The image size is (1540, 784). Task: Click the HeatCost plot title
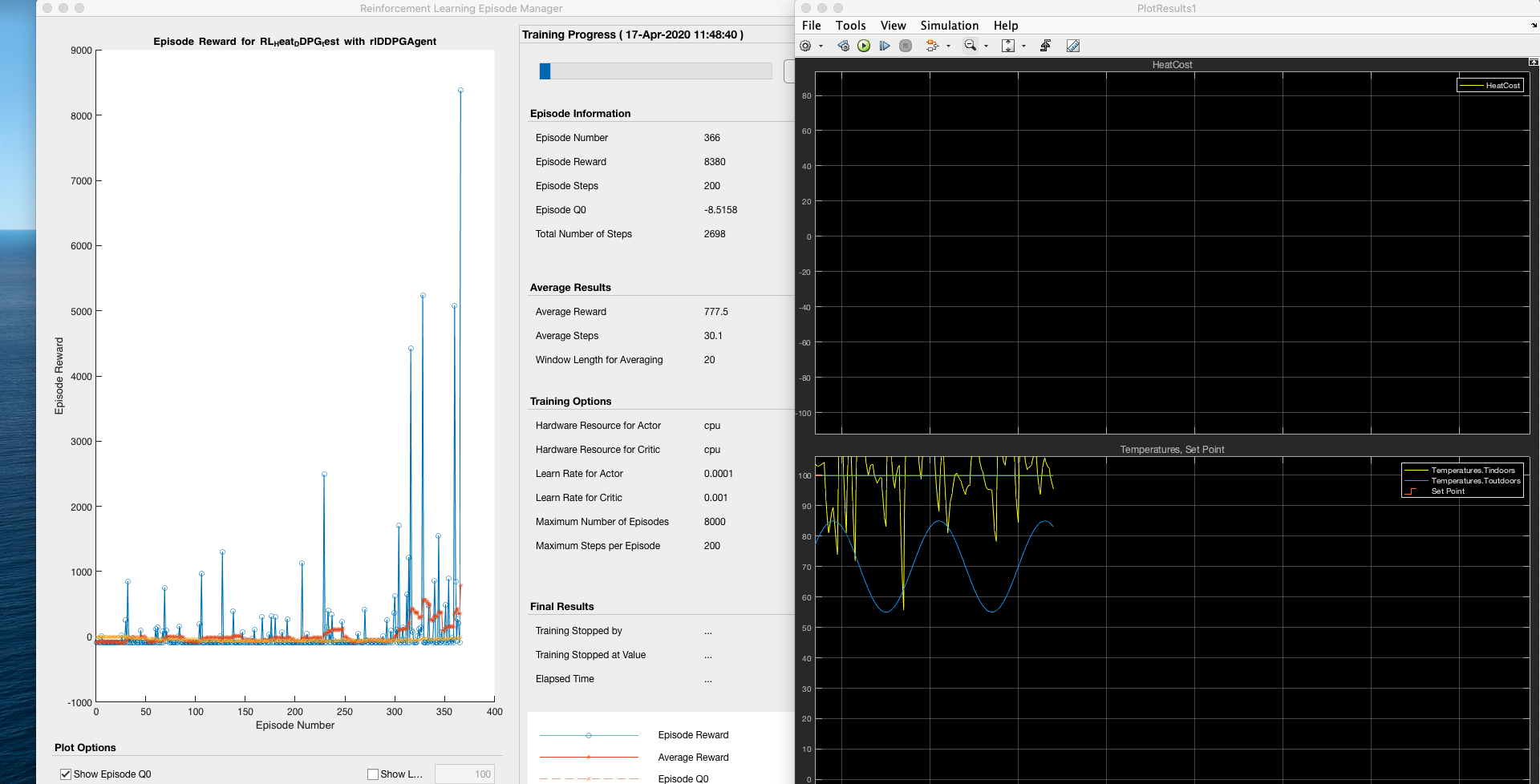(x=1172, y=65)
